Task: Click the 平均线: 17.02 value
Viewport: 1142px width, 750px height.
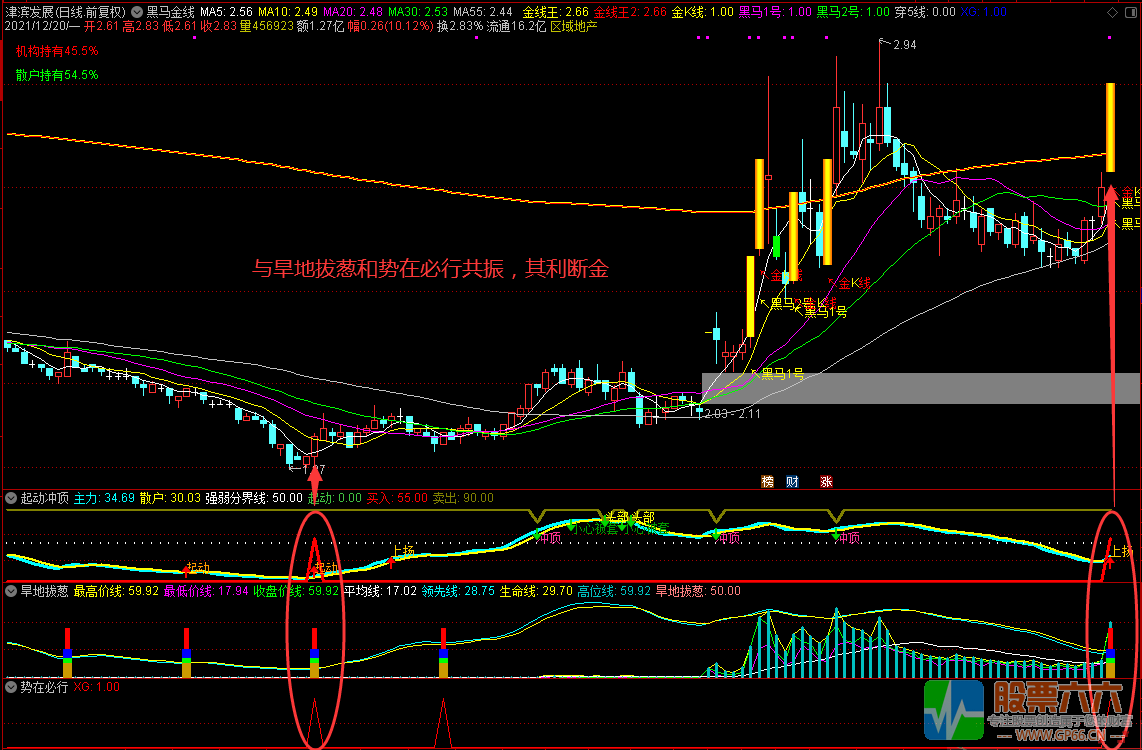Action: [380, 591]
